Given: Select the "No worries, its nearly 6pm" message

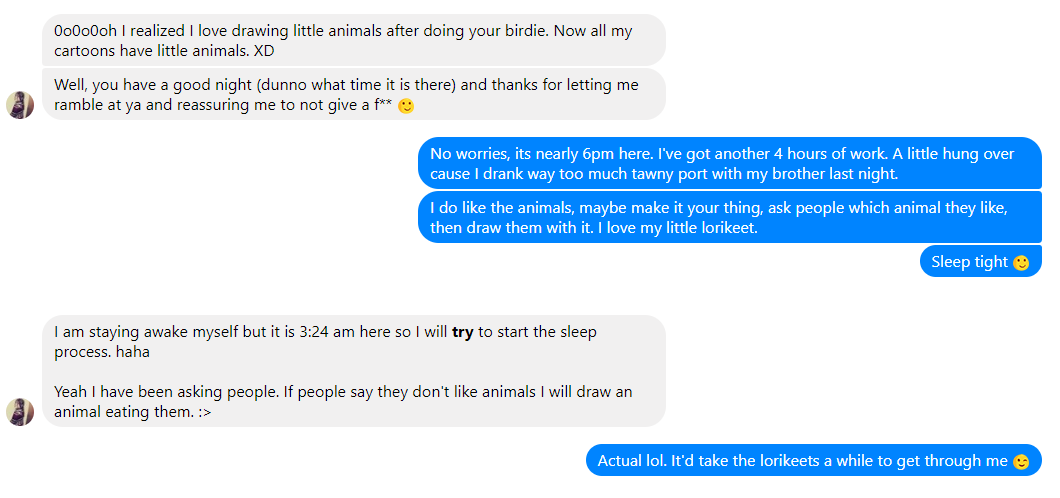Looking at the screenshot, I should click(729, 163).
